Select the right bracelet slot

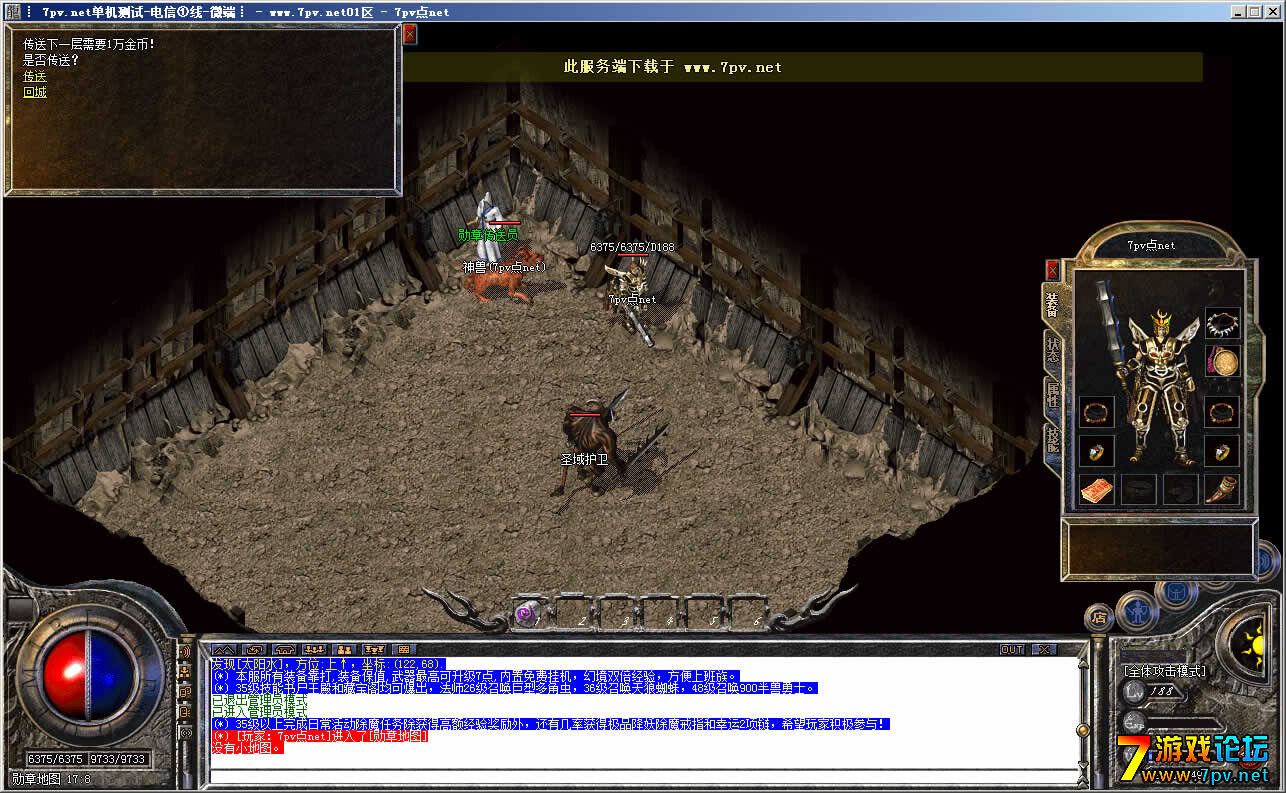(x=1221, y=412)
